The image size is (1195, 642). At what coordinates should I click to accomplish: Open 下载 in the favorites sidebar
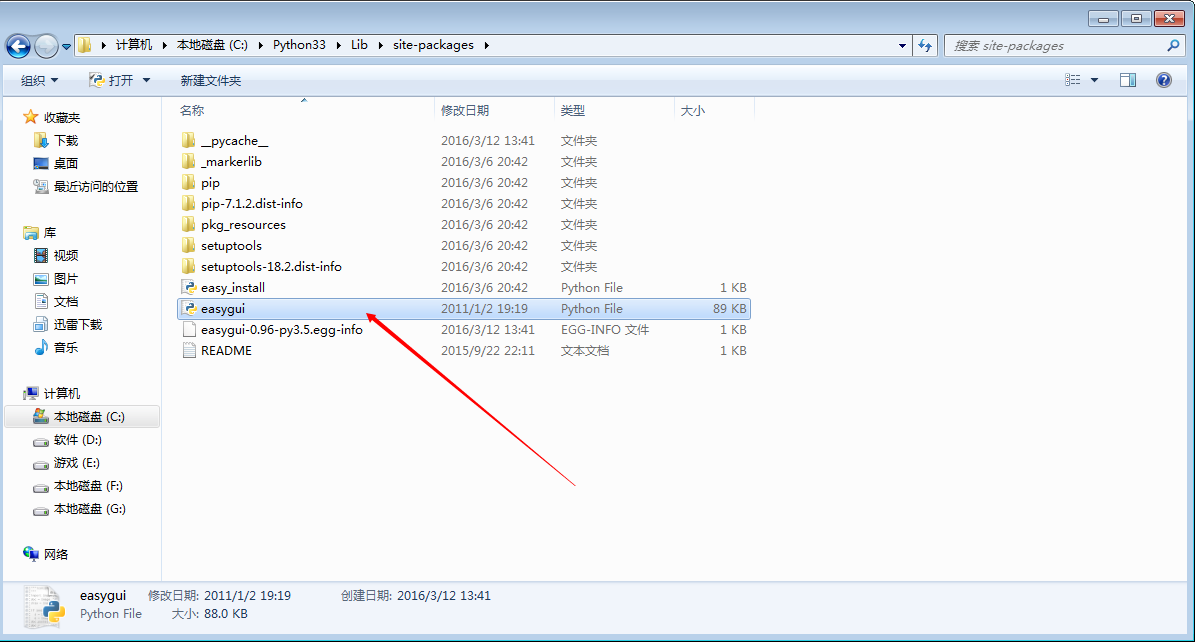[66, 141]
